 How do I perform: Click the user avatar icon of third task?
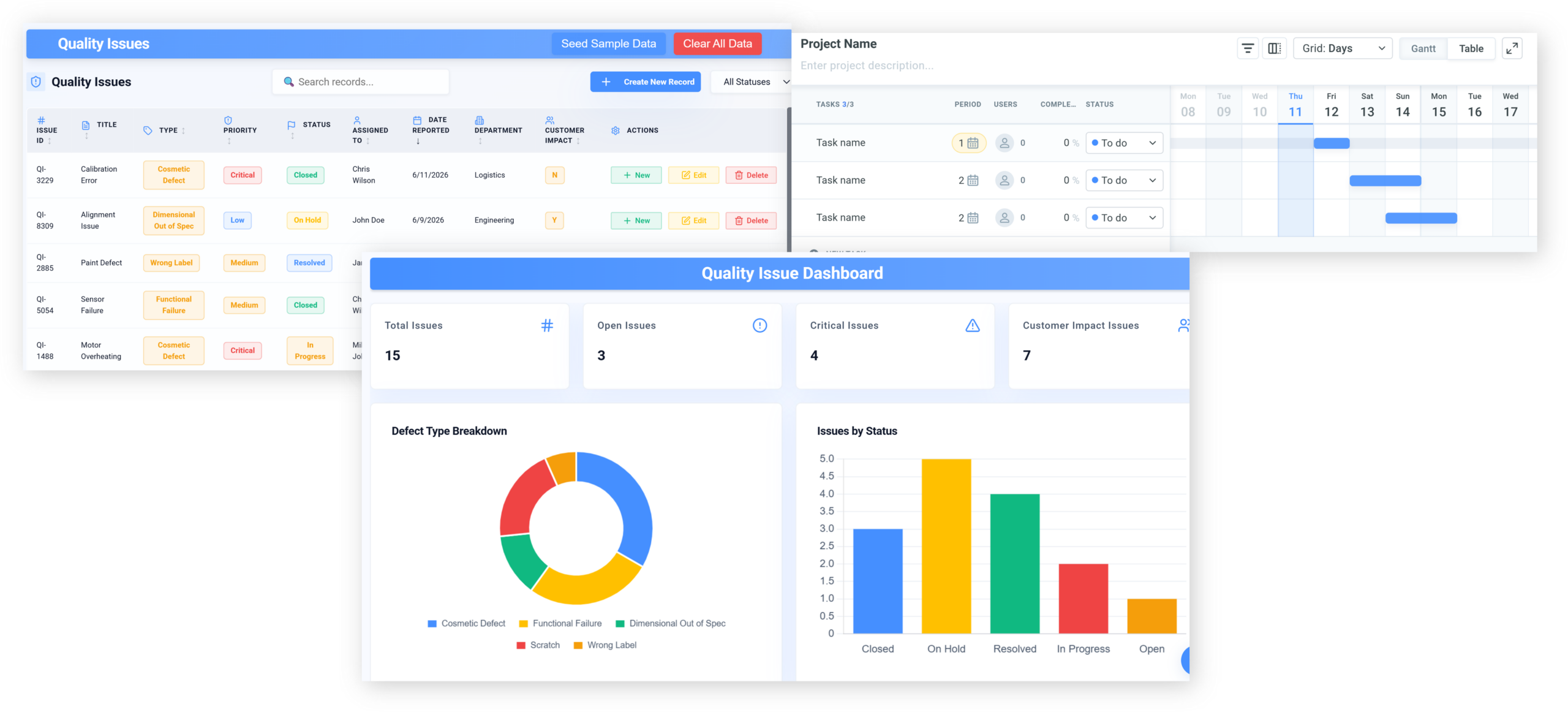click(x=1004, y=218)
